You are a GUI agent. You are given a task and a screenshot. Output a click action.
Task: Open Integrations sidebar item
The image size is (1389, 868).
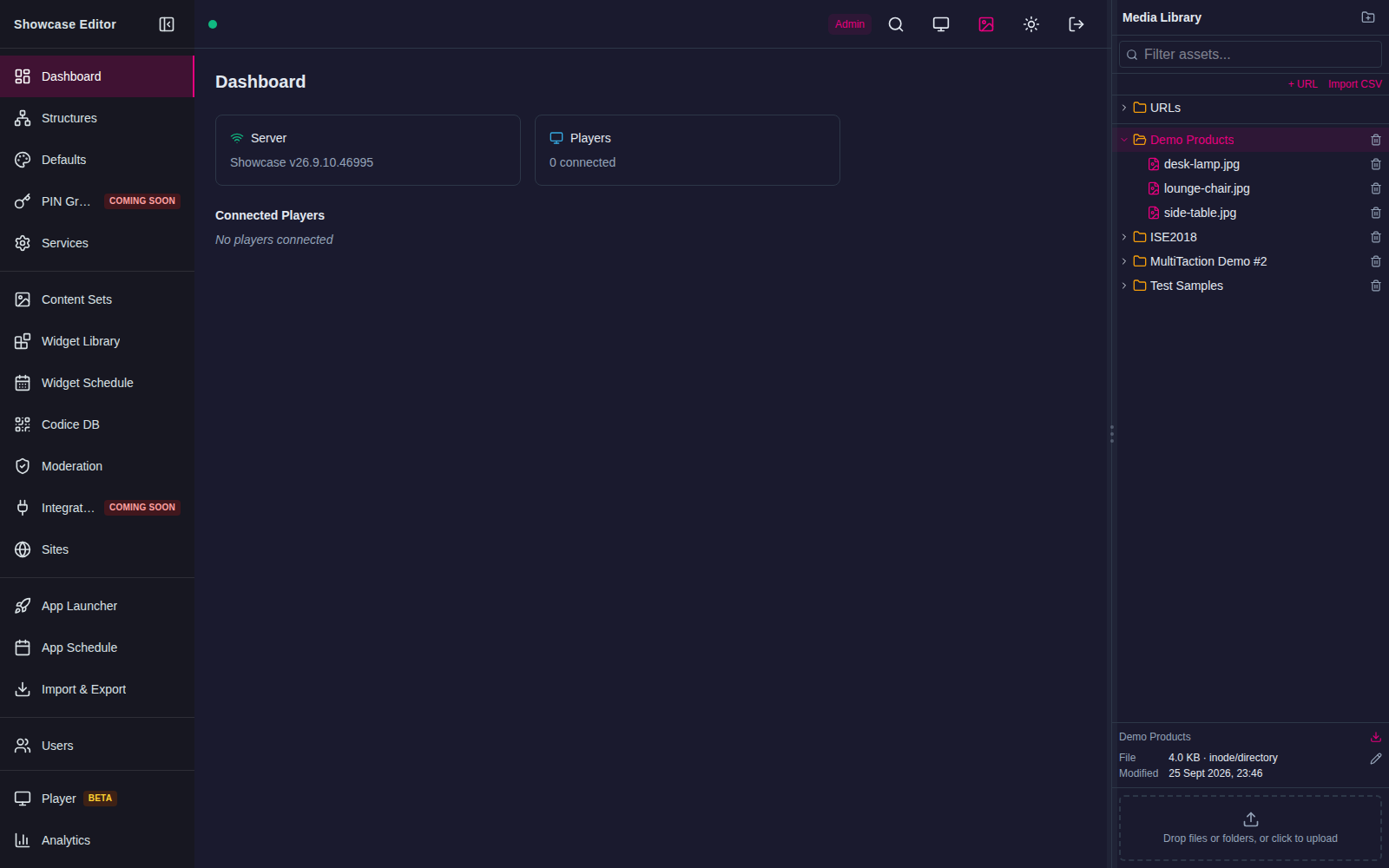[x=97, y=508]
